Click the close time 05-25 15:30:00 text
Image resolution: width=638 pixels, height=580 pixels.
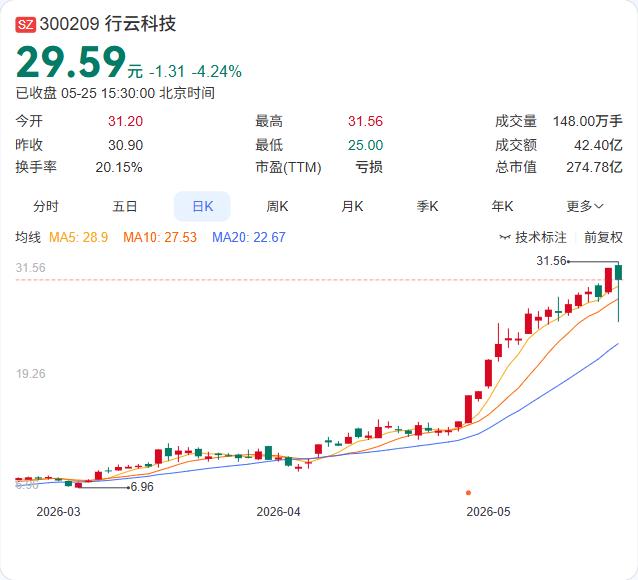click(x=108, y=93)
